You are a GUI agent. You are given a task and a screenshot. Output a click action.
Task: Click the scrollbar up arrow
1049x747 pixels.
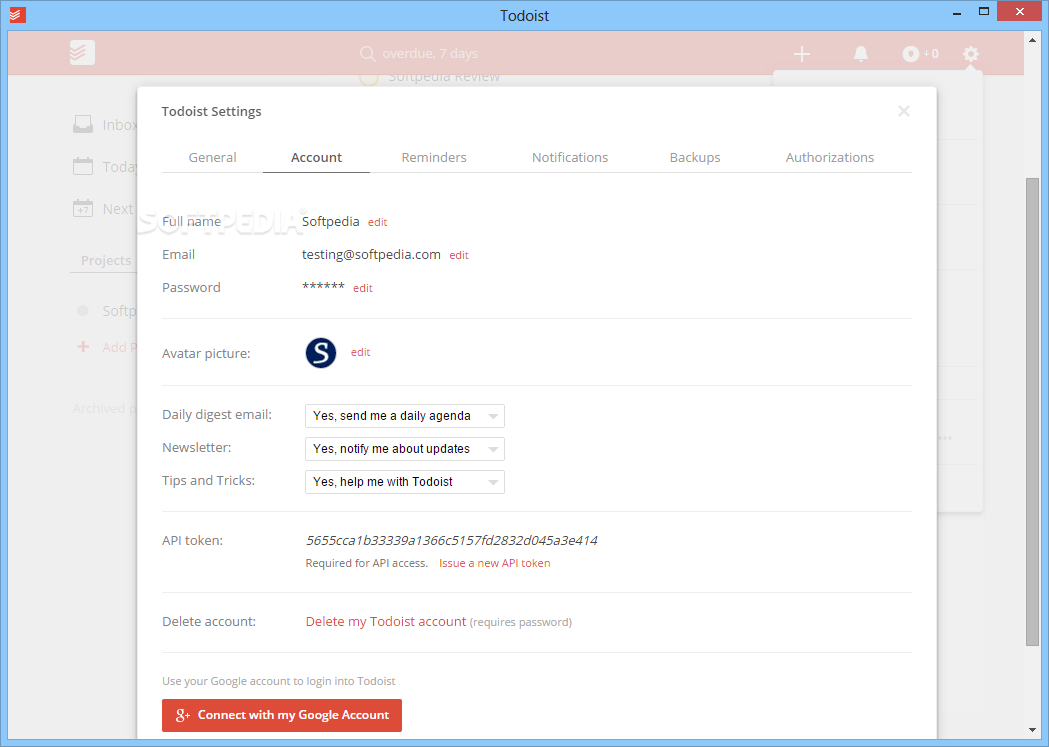1032,39
